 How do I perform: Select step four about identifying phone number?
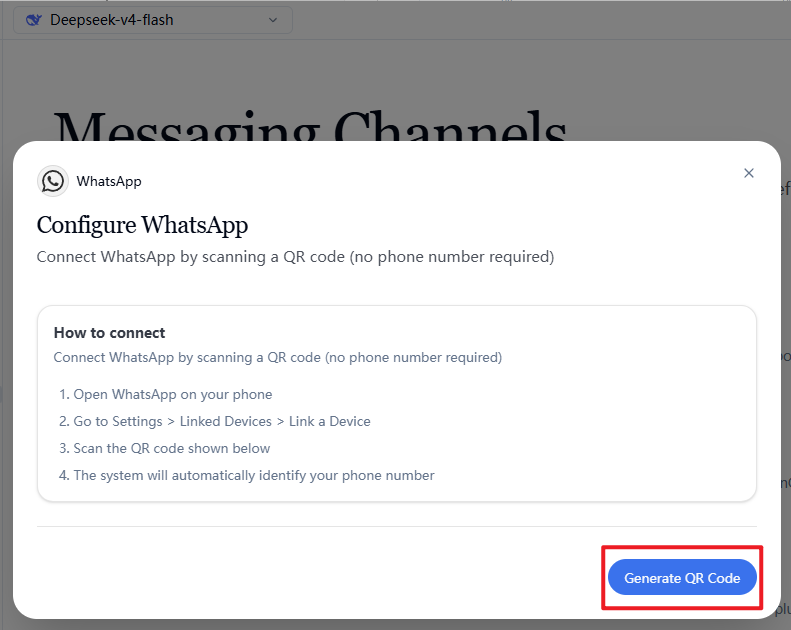pyautogui.click(x=247, y=476)
